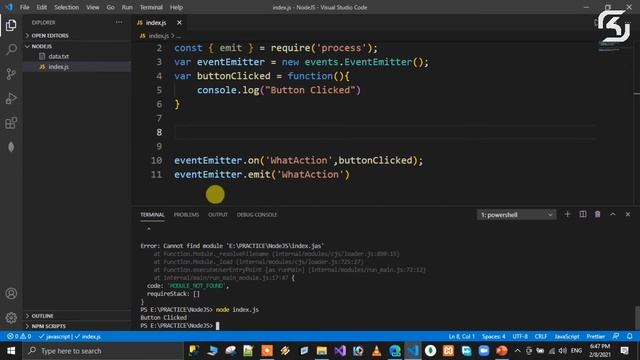Split the terminal panel
Viewport: 640px width, 360px height.
(583, 214)
